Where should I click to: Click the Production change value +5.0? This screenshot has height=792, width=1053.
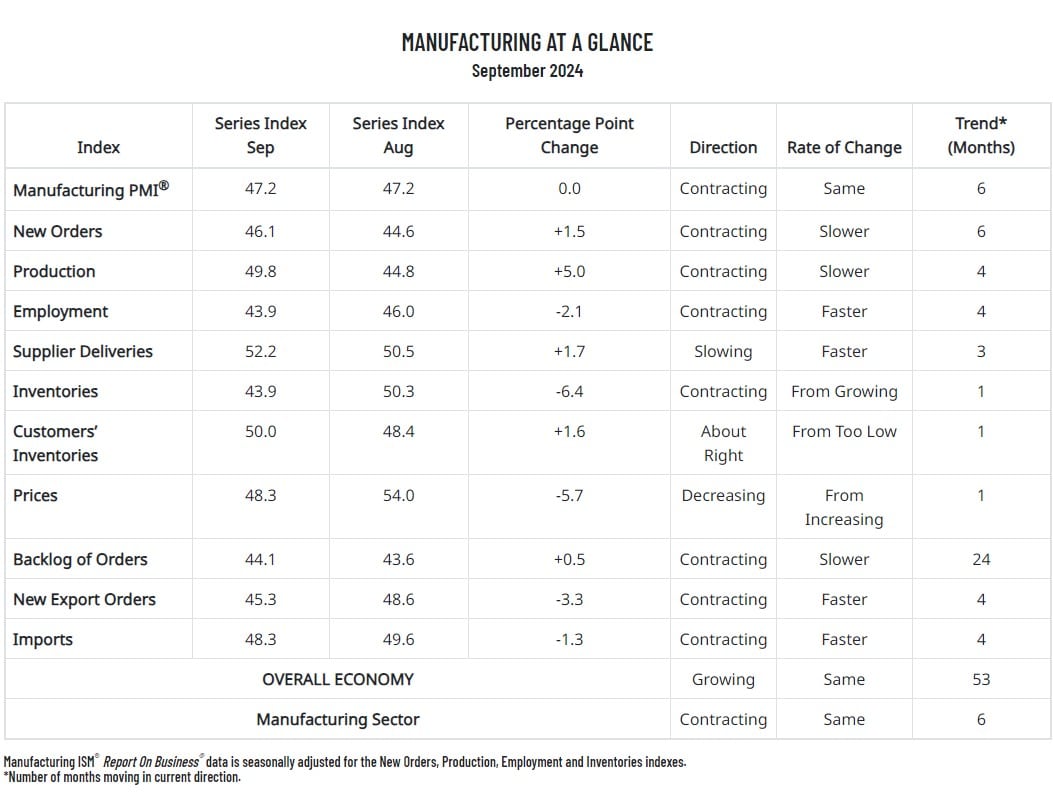coord(569,271)
